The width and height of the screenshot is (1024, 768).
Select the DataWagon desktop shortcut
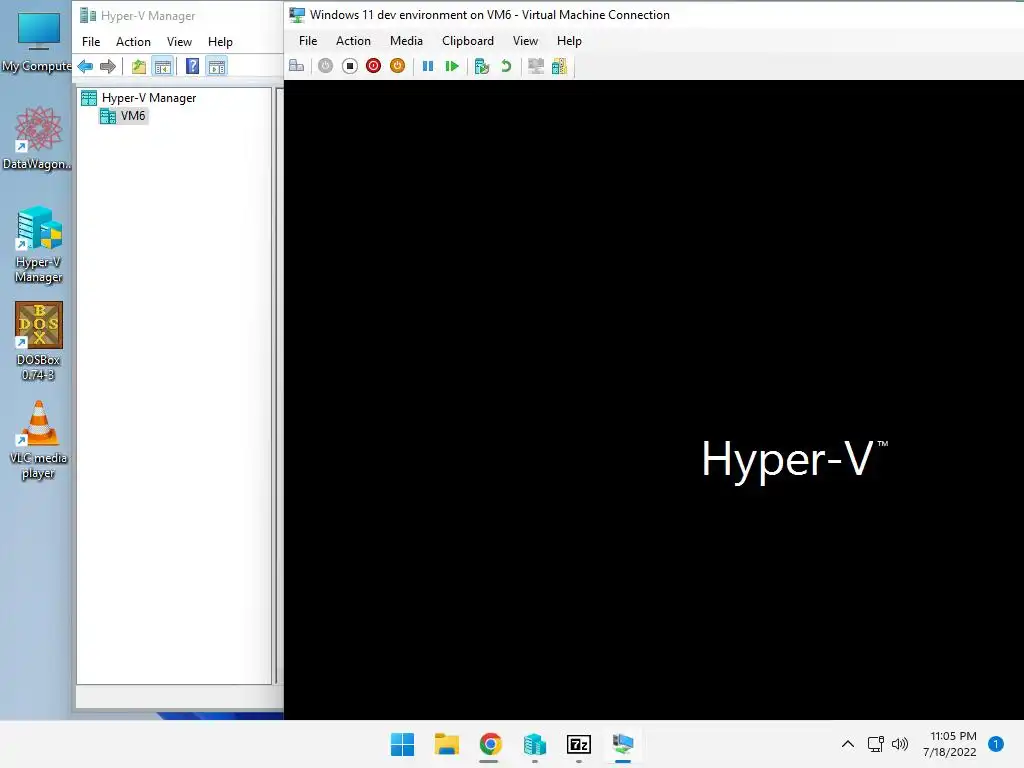point(37,138)
